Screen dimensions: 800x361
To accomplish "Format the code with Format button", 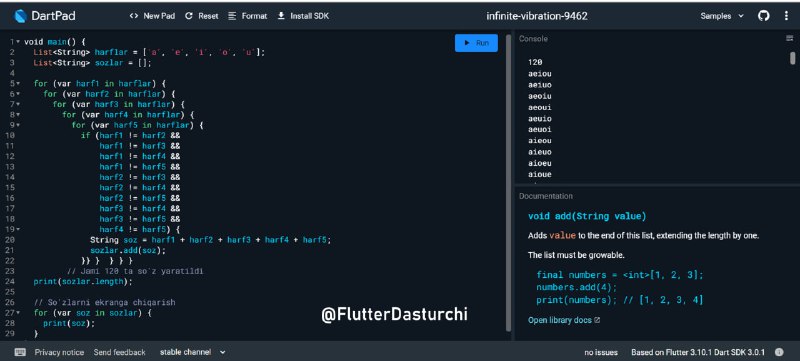I will [247, 16].
